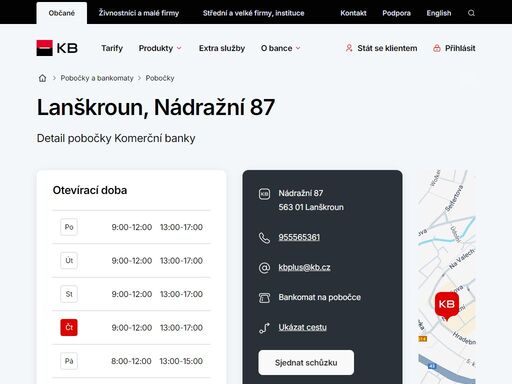Open the kbplus@kb.cz email link
The height and width of the screenshot is (384, 512).
(304, 267)
